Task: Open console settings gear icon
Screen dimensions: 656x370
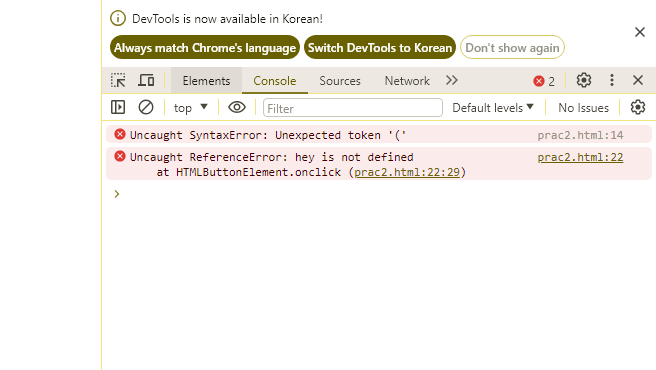Action: coord(638,107)
